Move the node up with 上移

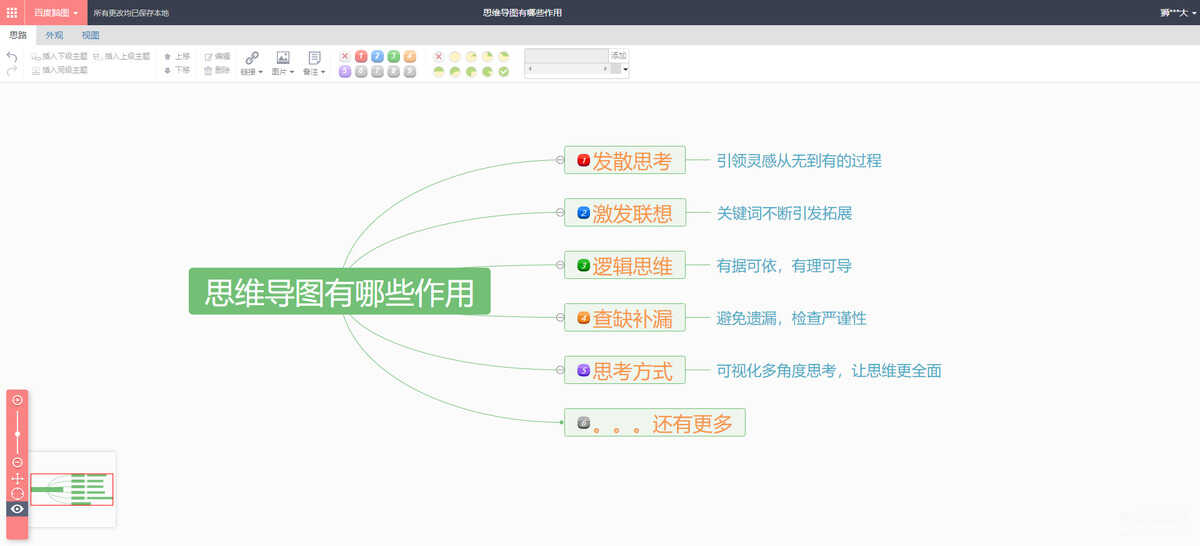point(177,56)
